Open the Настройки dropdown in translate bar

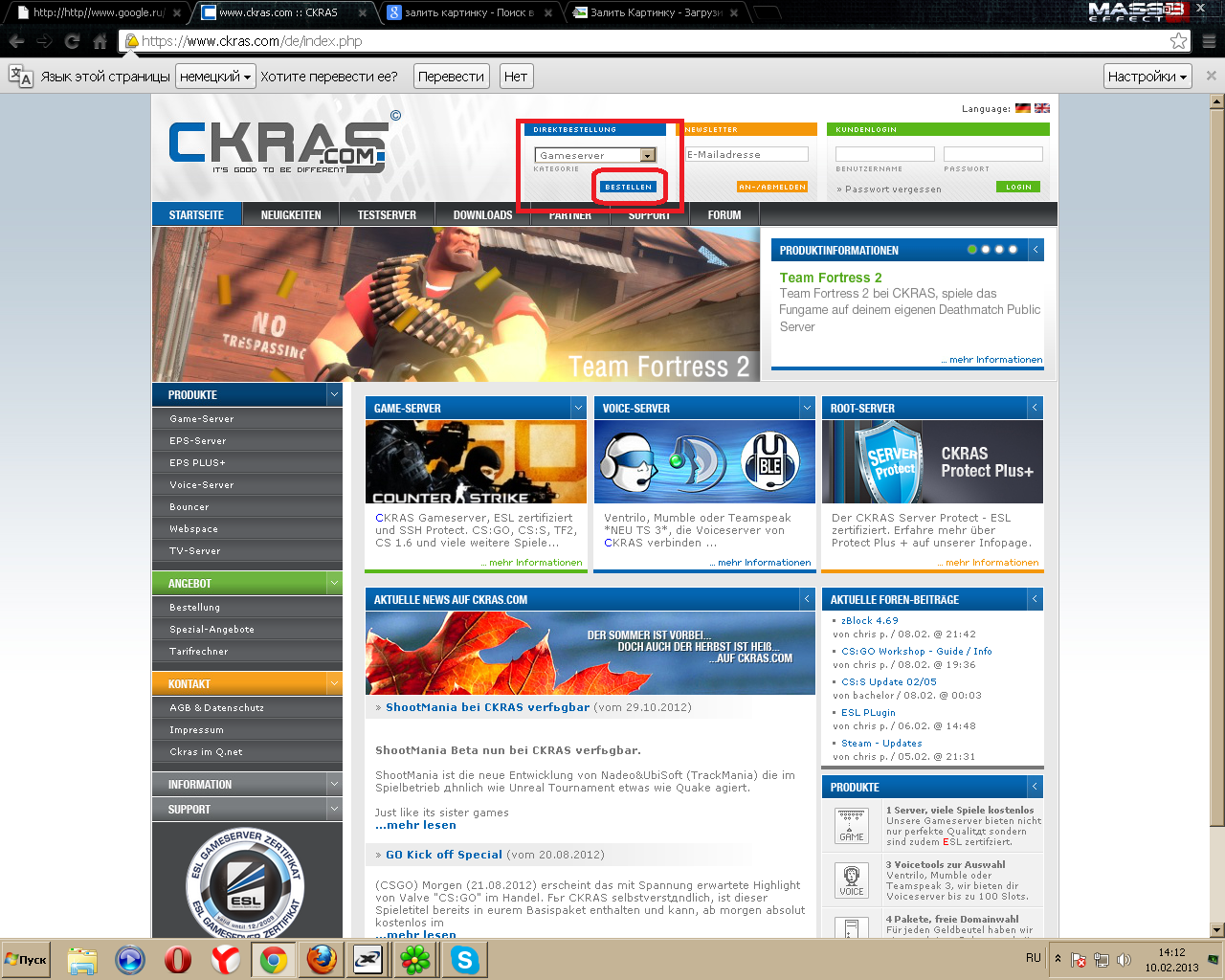(1147, 77)
